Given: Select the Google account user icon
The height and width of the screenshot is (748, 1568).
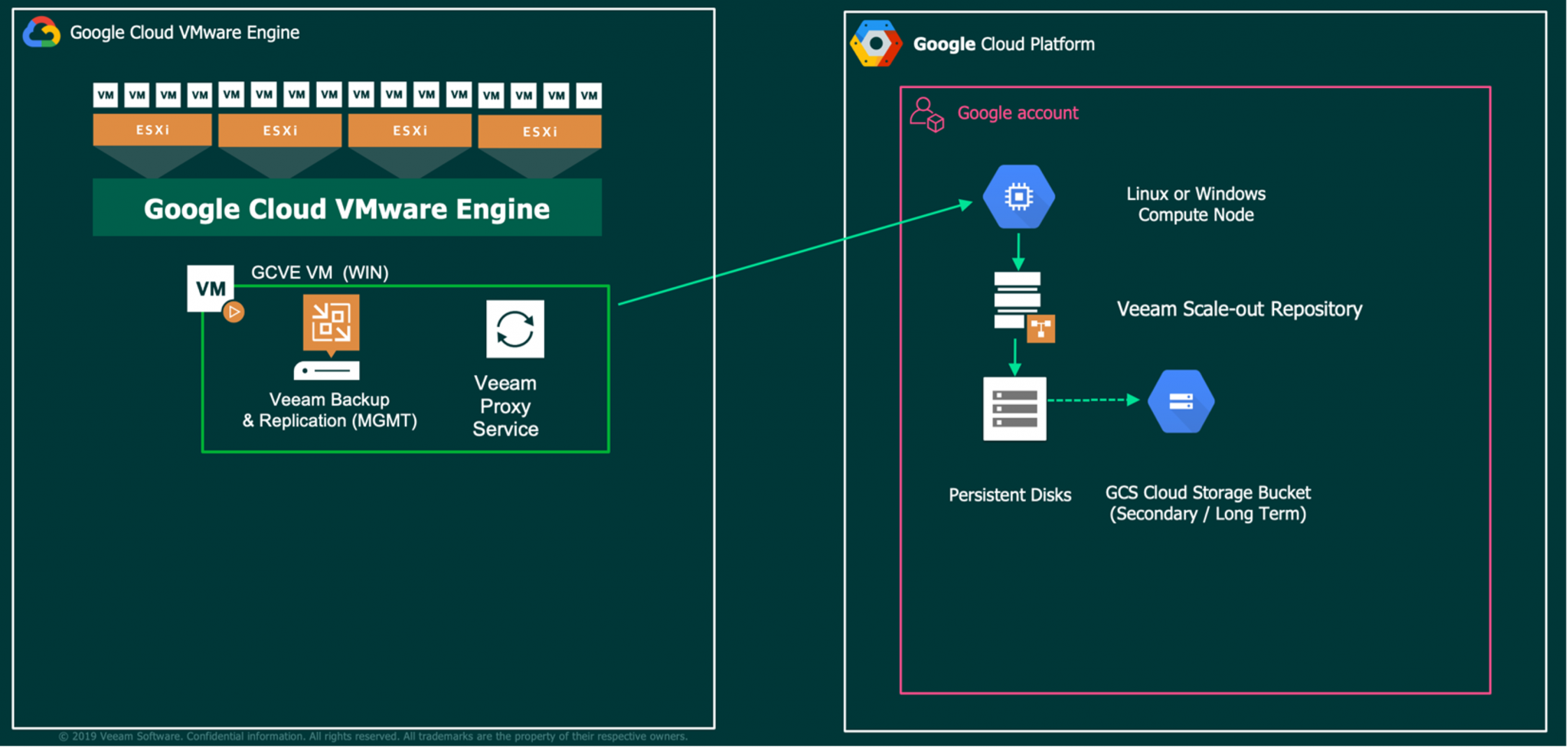Looking at the screenshot, I should click(926, 115).
